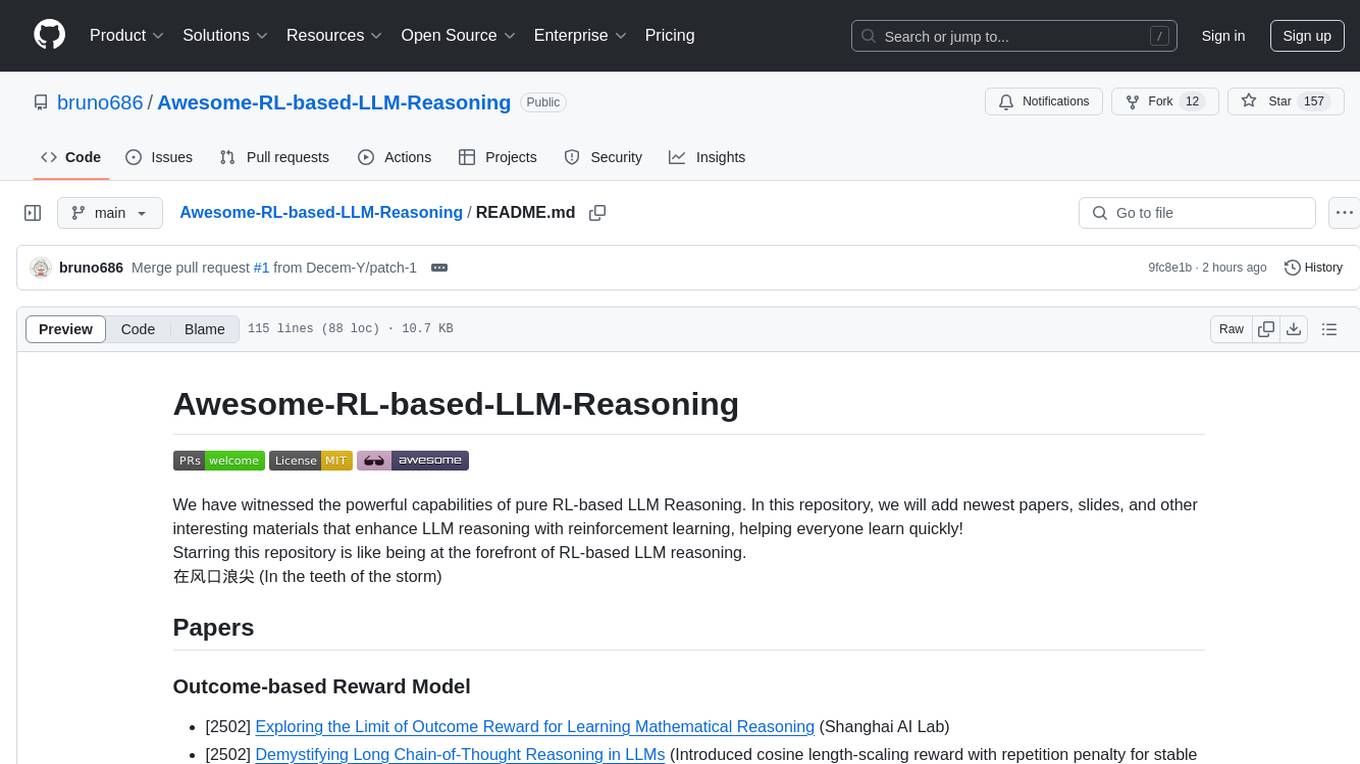
Task: Sign in to GitHub
Action: [1223, 36]
